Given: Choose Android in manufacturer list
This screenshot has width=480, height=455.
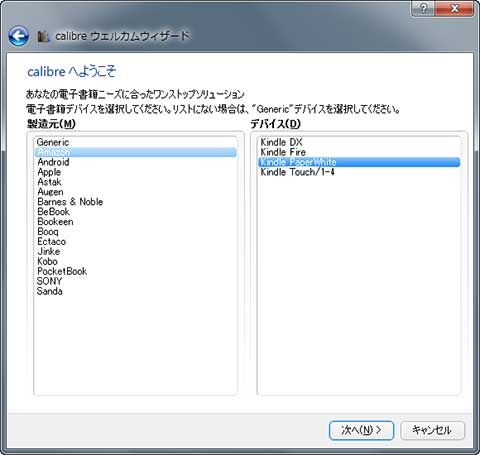Looking at the screenshot, I should click(135, 162).
